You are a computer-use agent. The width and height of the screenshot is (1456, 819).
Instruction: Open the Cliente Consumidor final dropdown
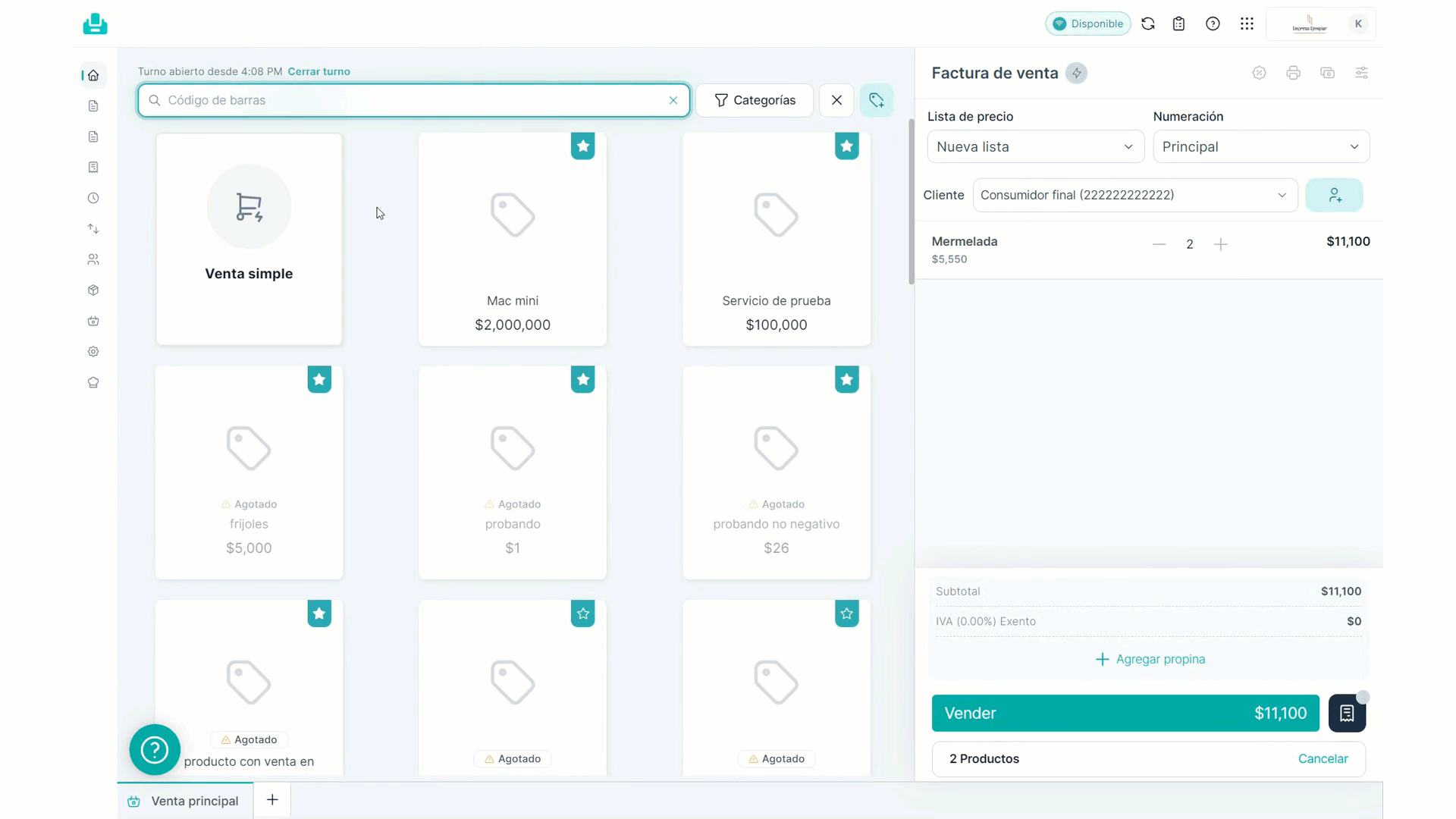pyautogui.click(x=1135, y=195)
